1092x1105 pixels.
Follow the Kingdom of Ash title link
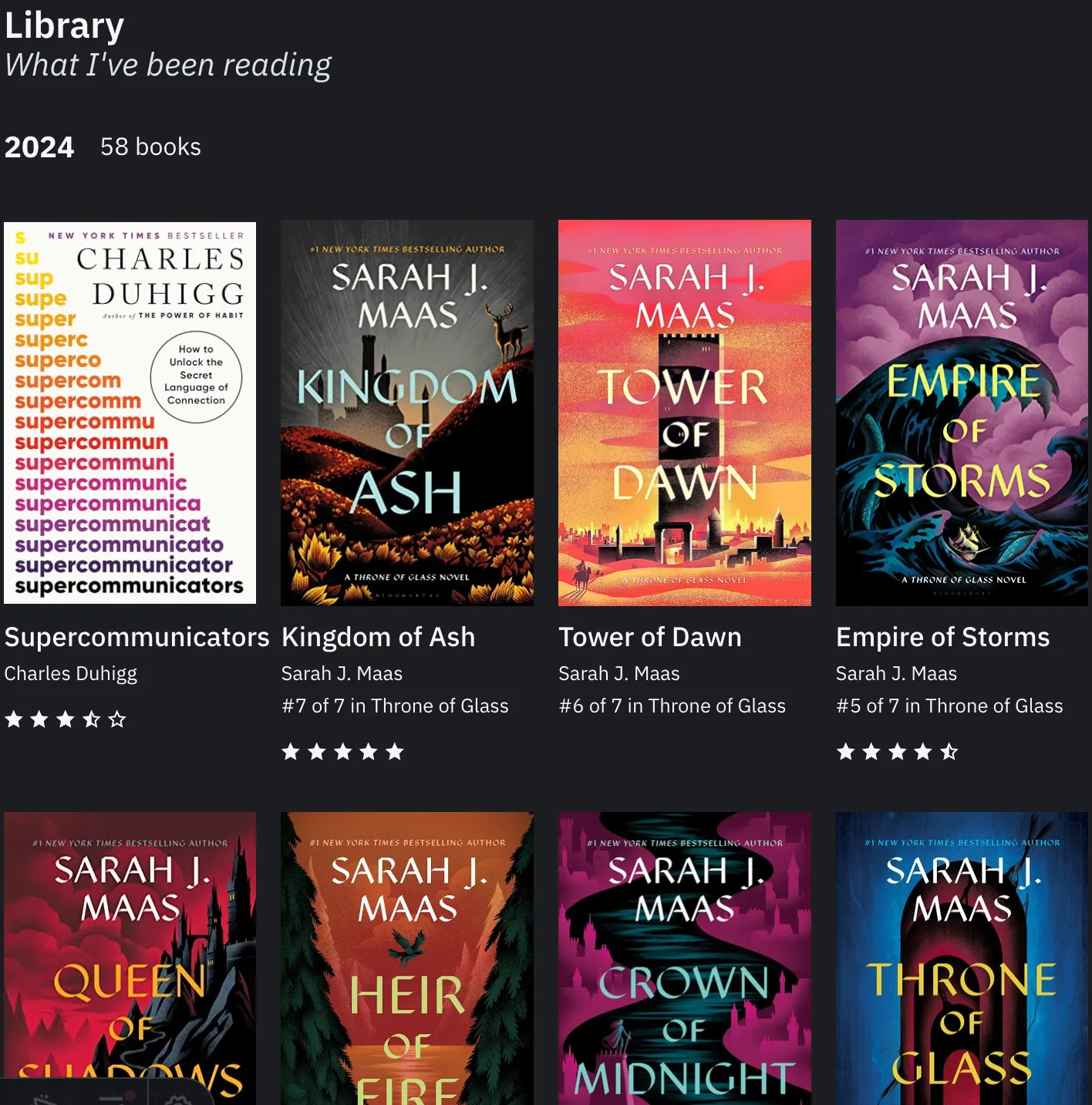click(x=378, y=637)
